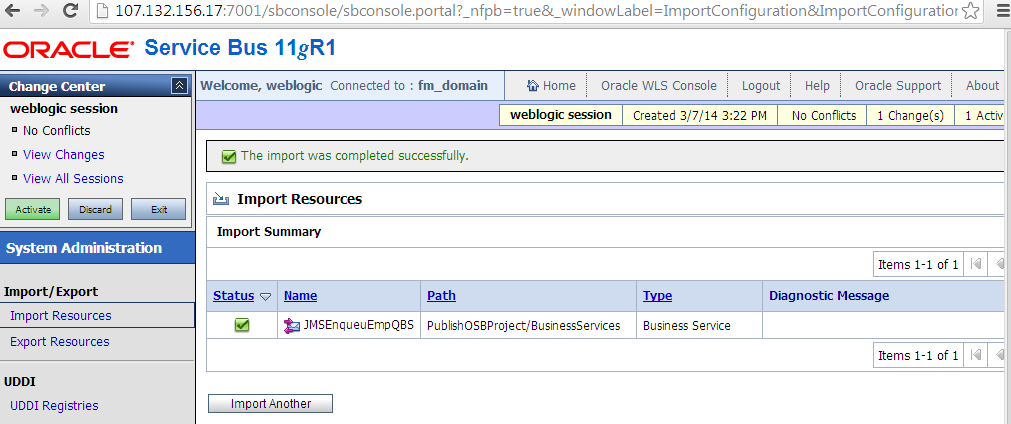
Task: Sort by Name column header
Action: coord(300,296)
